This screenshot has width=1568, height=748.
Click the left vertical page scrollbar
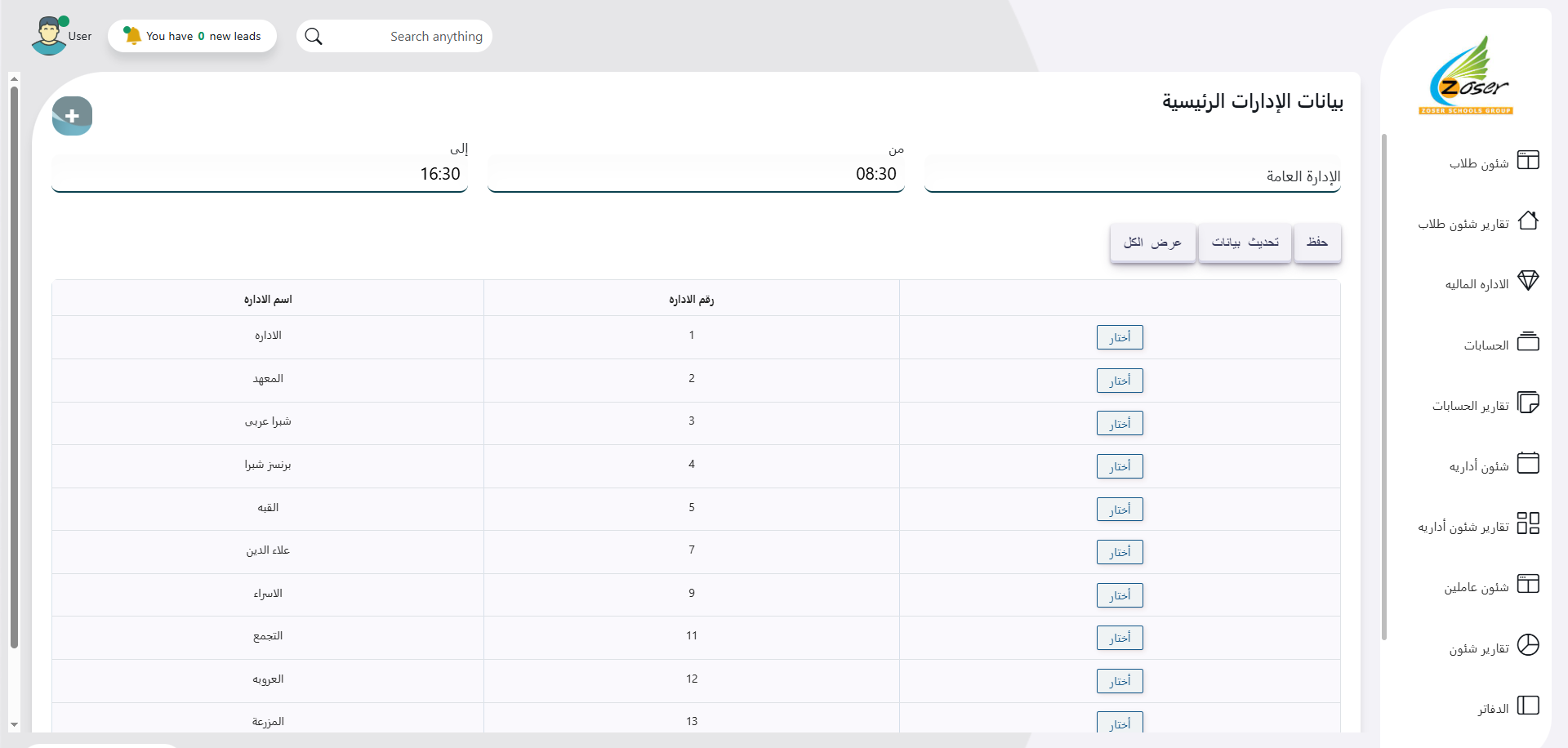pos(14,367)
